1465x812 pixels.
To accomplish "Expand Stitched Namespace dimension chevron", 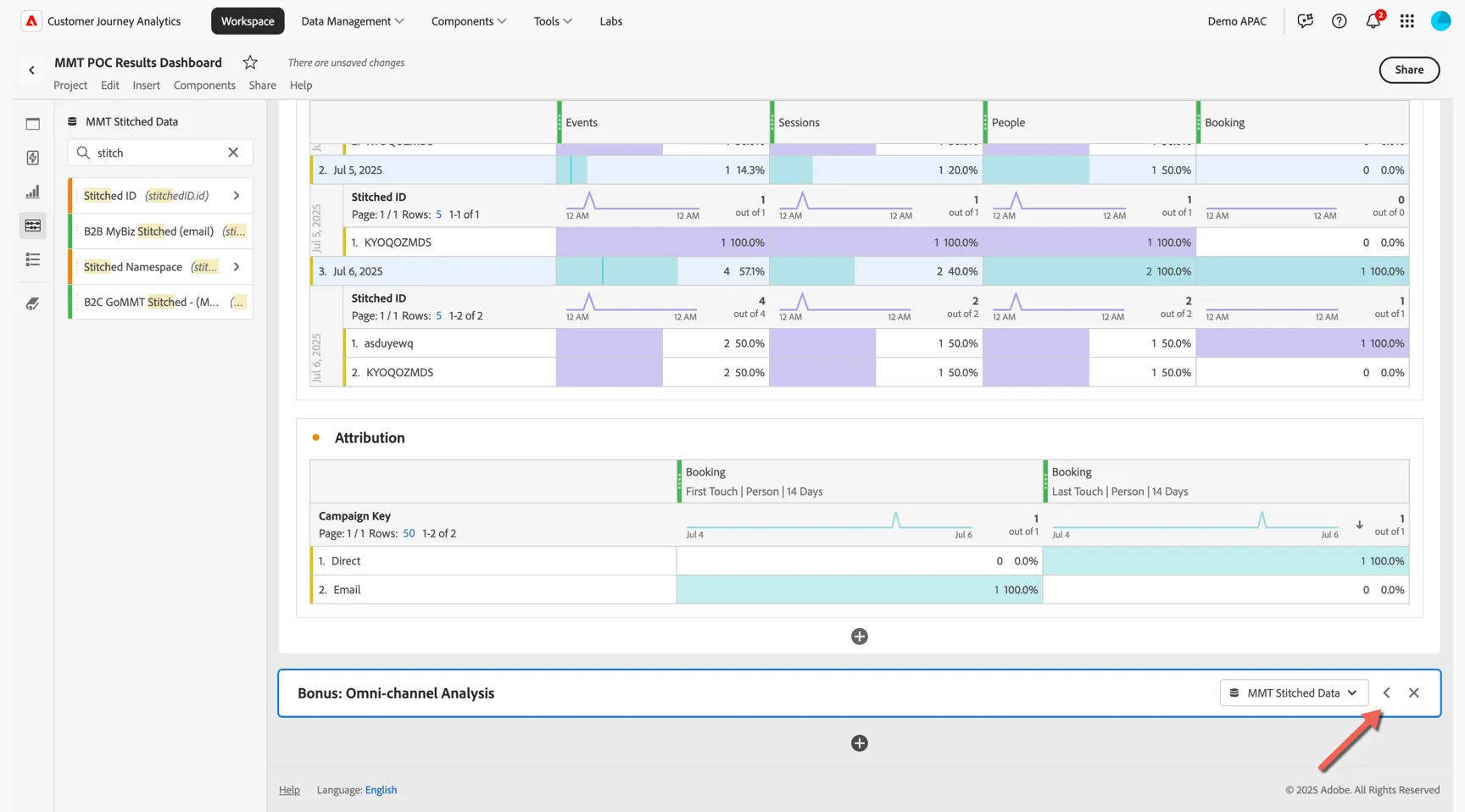I will tap(237, 267).
